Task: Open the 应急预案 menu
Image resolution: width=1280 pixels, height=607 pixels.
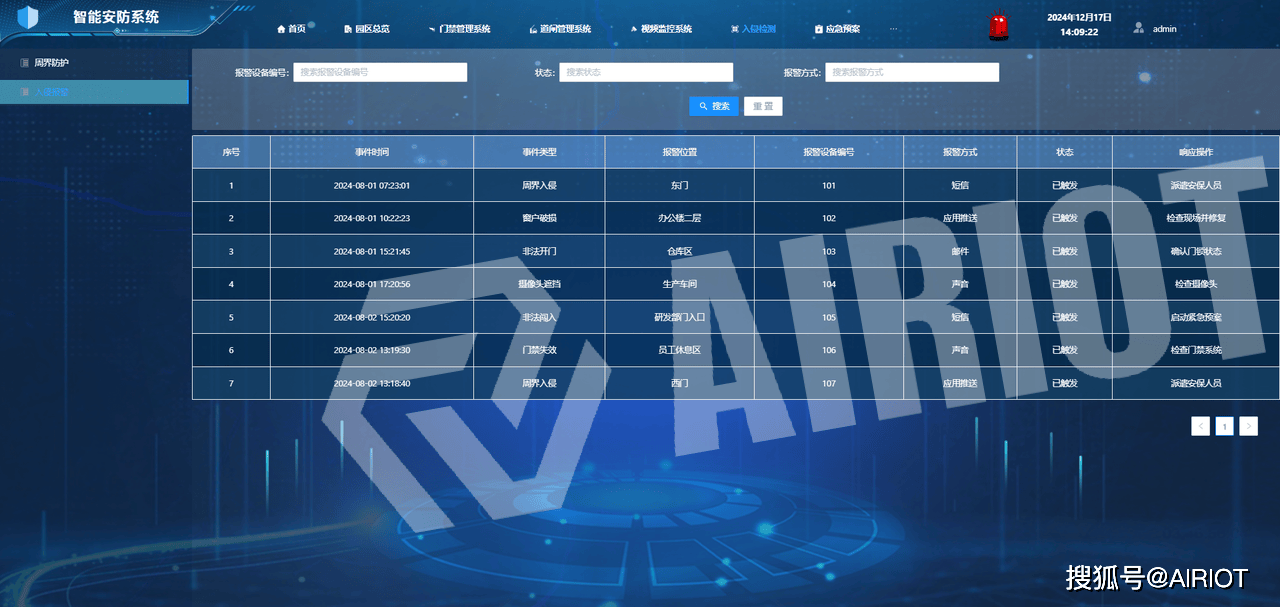Action: [x=837, y=29]
